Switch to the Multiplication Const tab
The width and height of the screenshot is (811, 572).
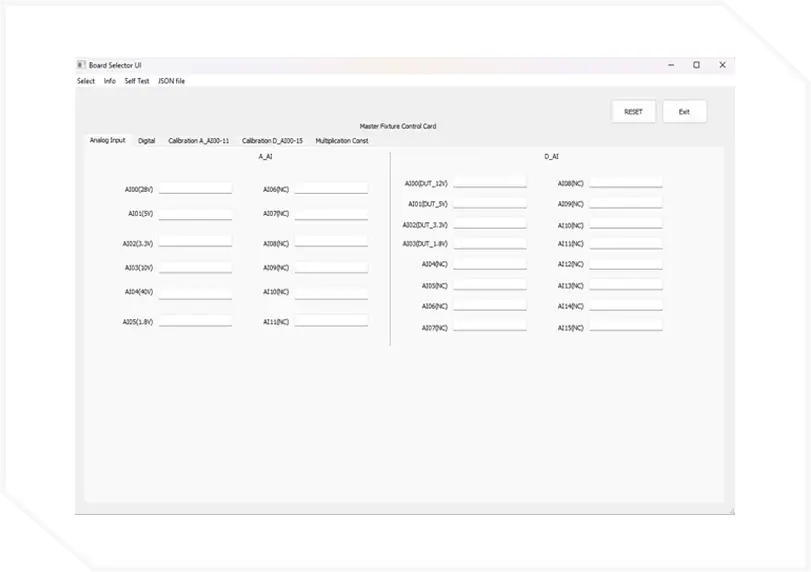(342, 141)
